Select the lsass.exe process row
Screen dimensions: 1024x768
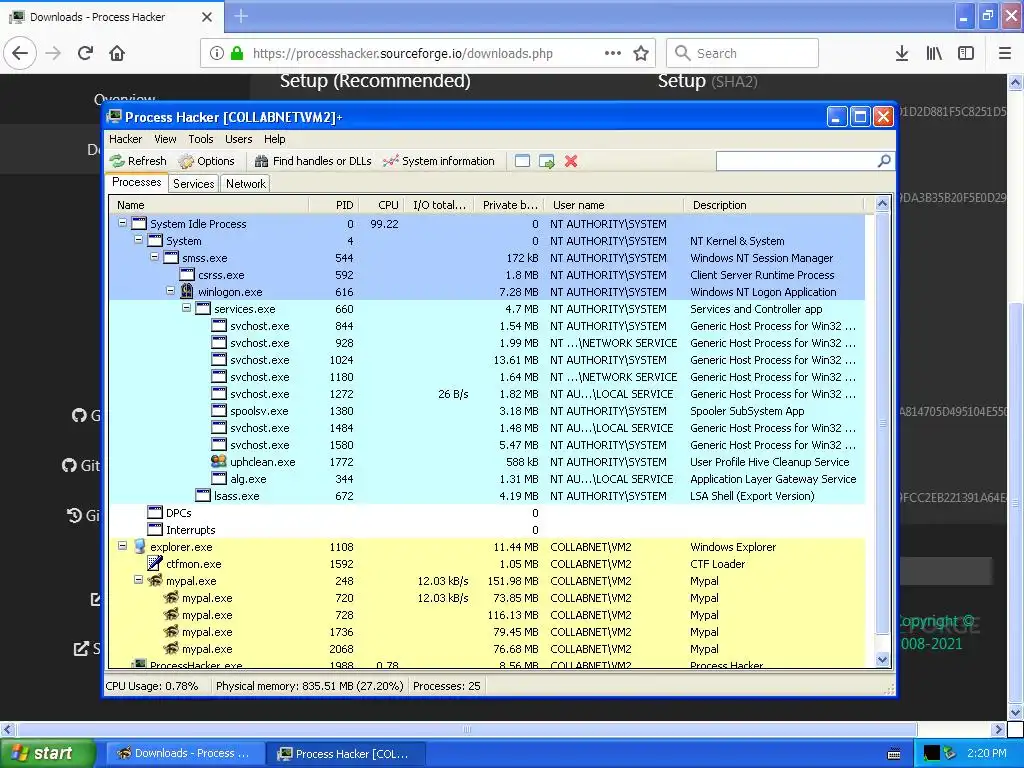tap(487, 496)
